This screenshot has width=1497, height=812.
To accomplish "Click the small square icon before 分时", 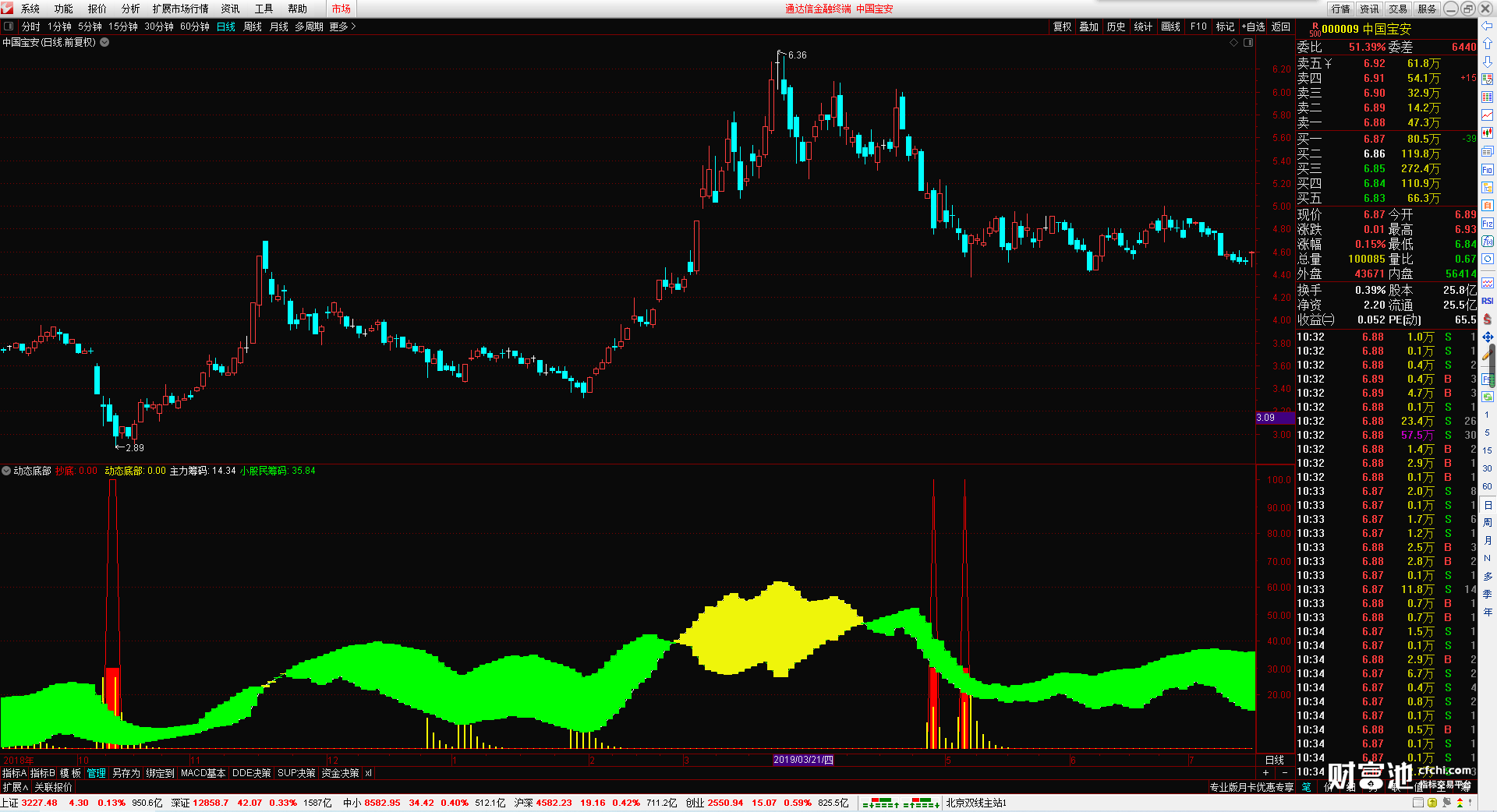I will (9, 26).
